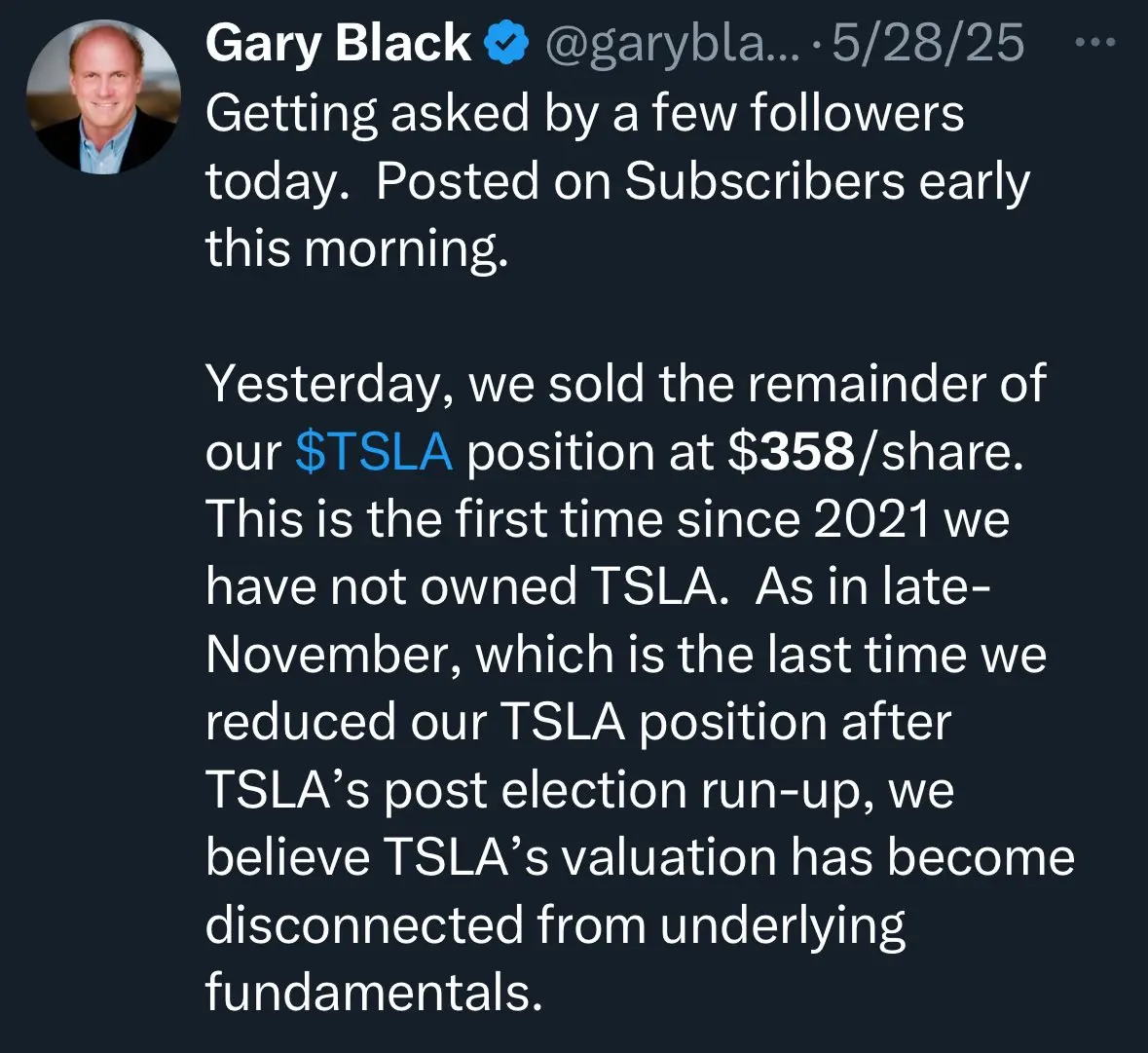
Task: Click 'believe TSLA's valuation has become' line
Action: point(640,857)
